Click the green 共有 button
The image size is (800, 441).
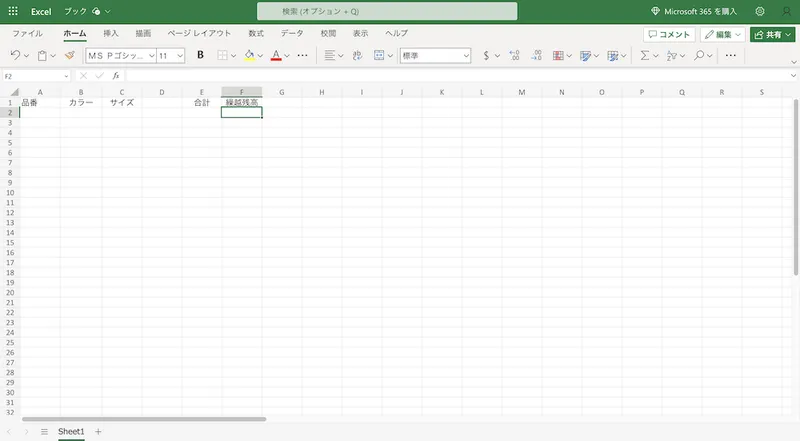tap(772, 35)
